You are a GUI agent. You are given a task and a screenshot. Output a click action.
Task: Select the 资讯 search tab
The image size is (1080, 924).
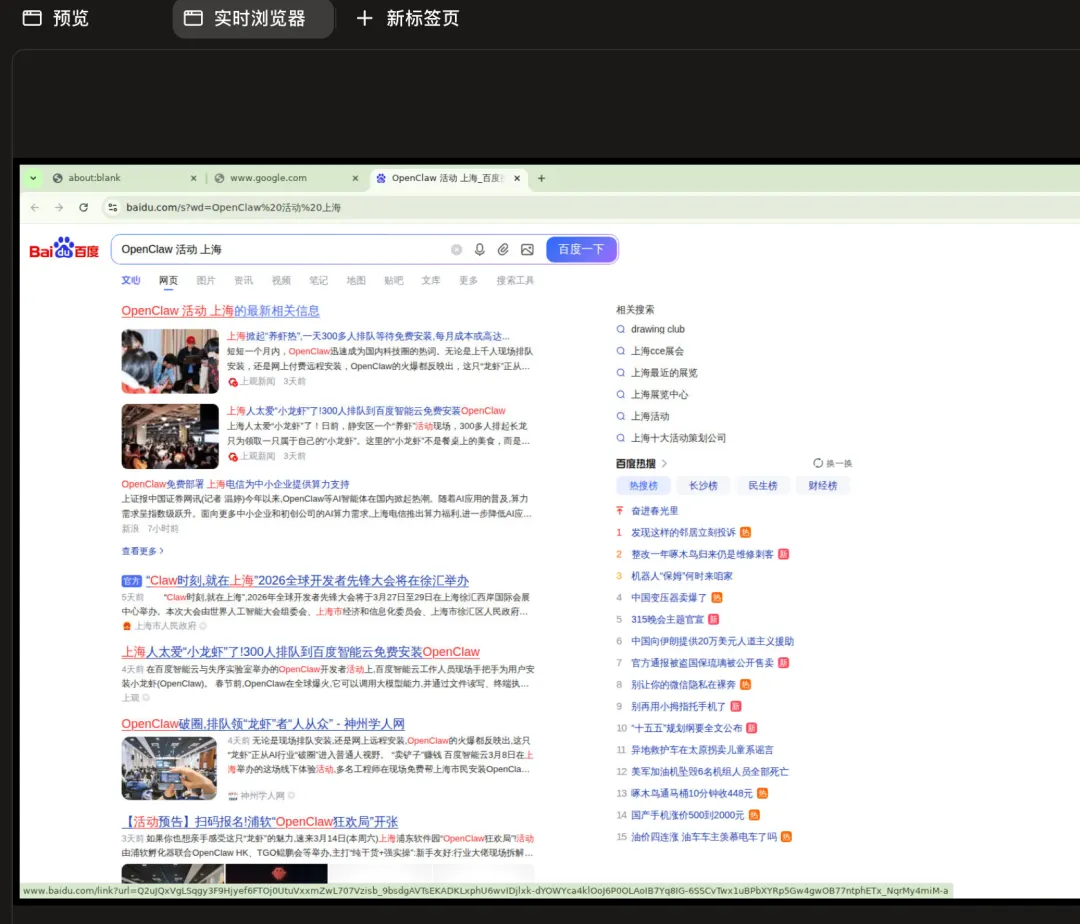point(243,280)
